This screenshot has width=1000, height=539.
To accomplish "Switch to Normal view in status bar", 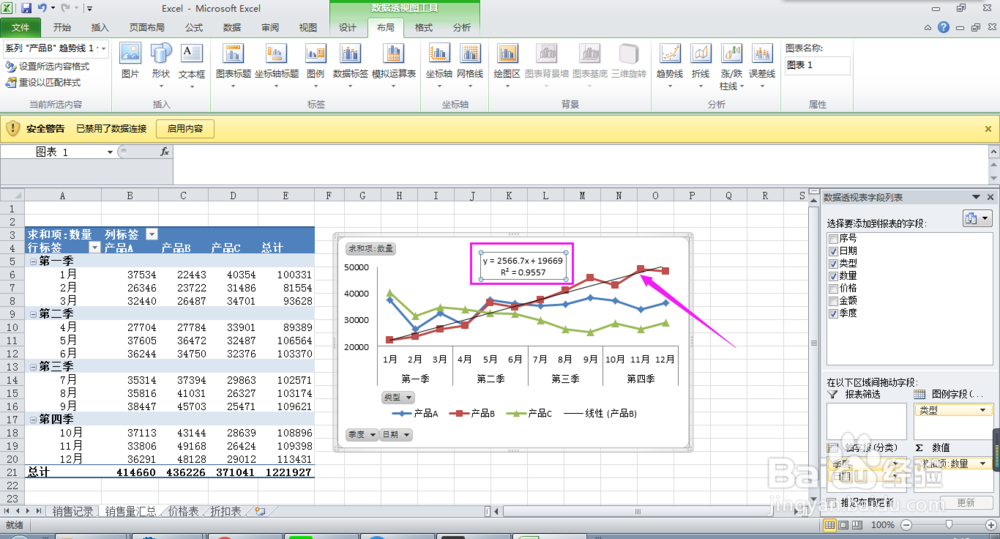I will coord(829,525).
